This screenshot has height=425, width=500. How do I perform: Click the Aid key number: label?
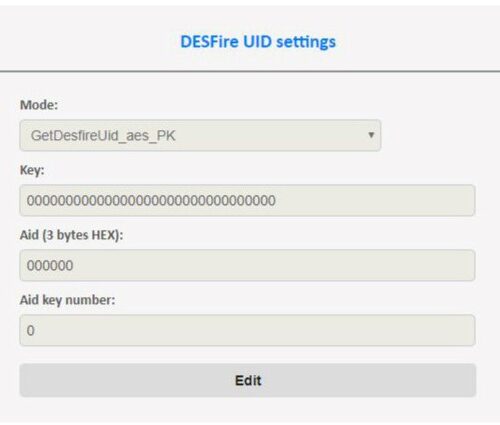click(67, 300)
